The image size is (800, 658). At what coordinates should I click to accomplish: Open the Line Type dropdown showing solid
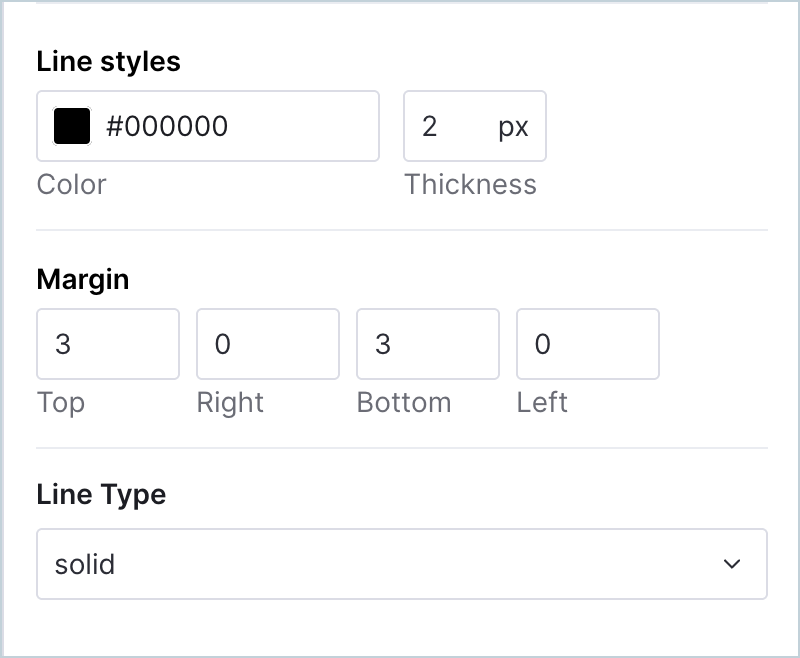(402, 564)
